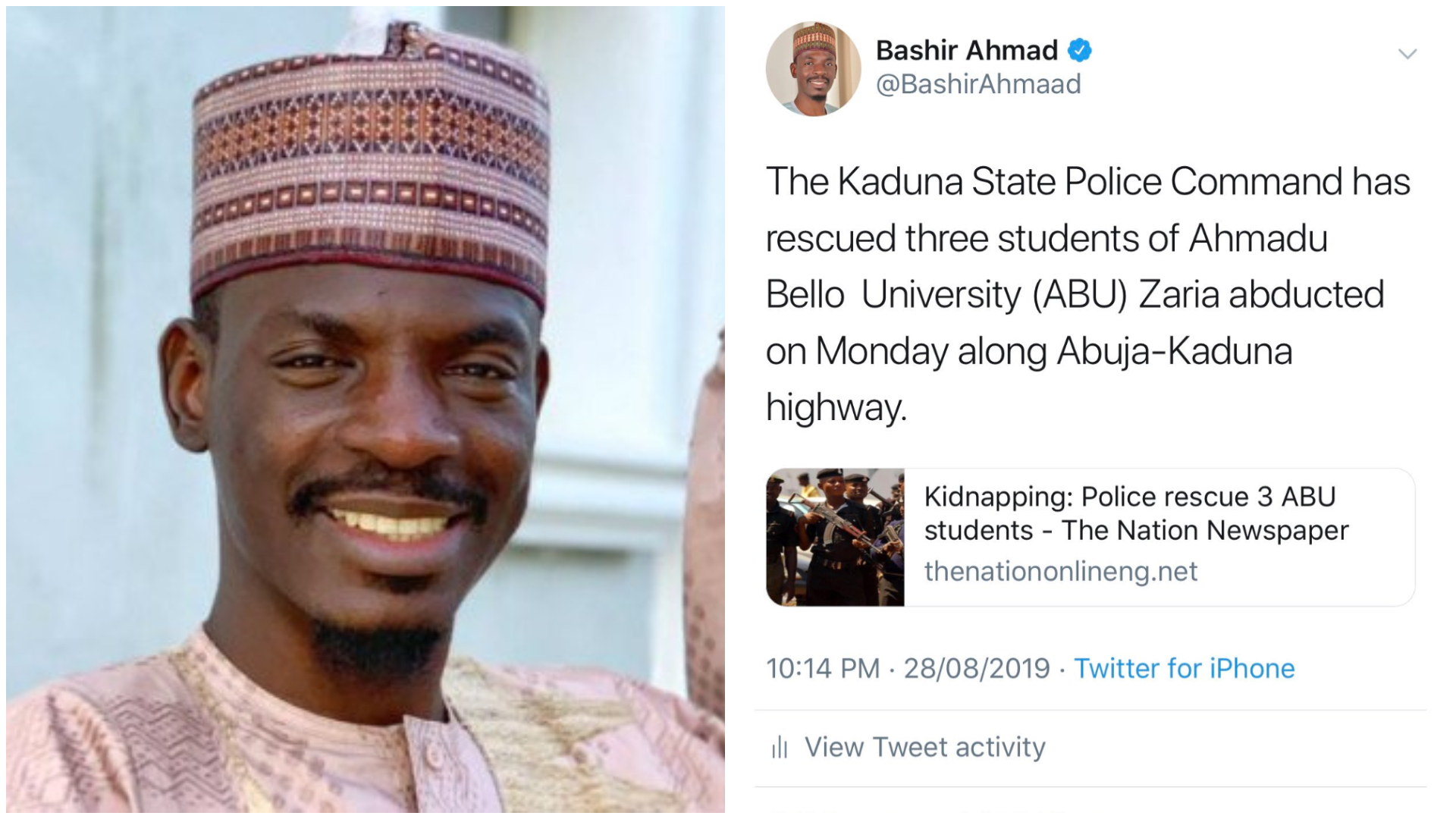The width and height of the screenshot is (1456, 819).
Task: Open the @BashirAhmaad handle link
Action: click(978, 84)
